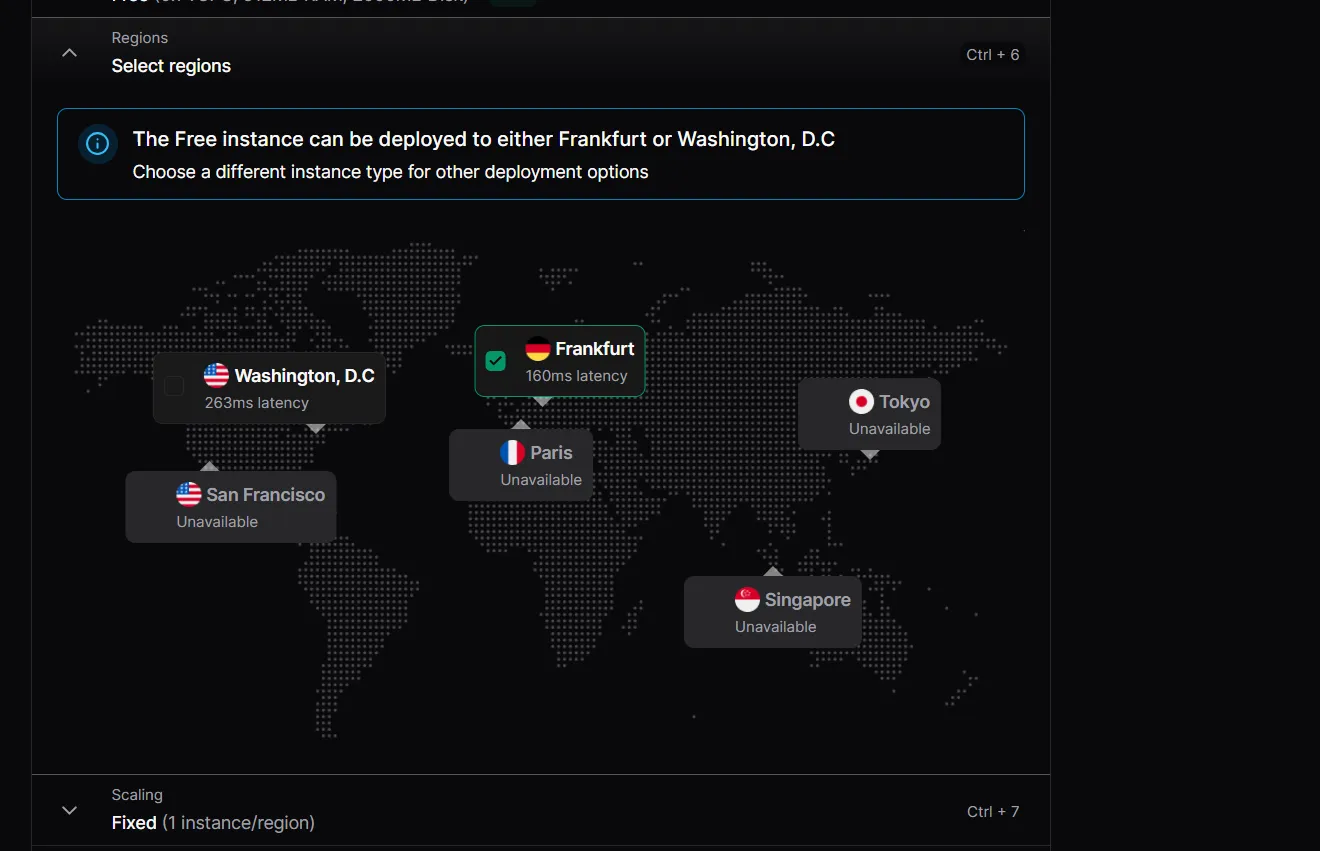Click the French flag icon on Paris
This screenshot has width=1320, height=851.
pos(512,453)
